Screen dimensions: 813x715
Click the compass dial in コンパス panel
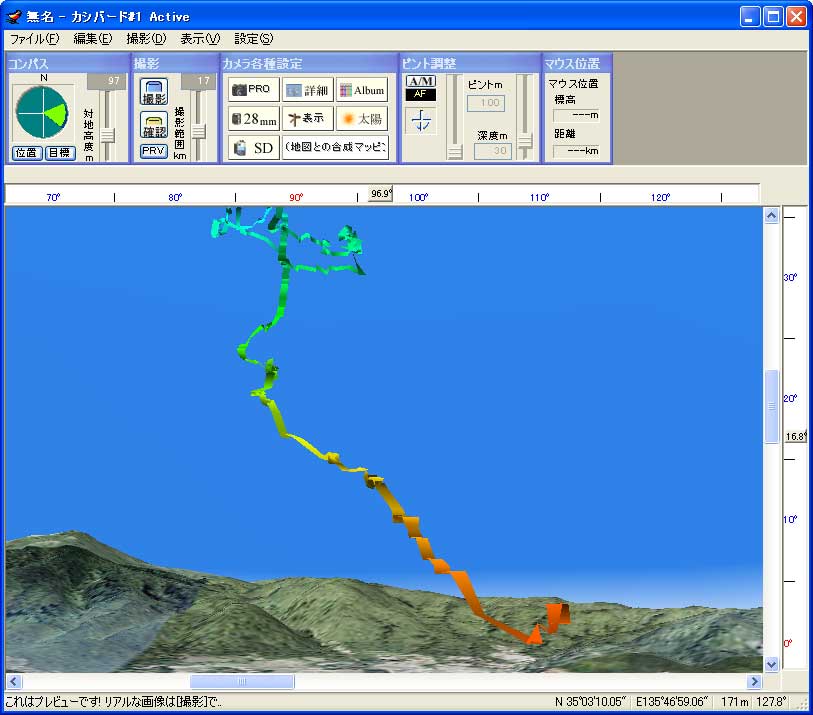click(41, 112)
